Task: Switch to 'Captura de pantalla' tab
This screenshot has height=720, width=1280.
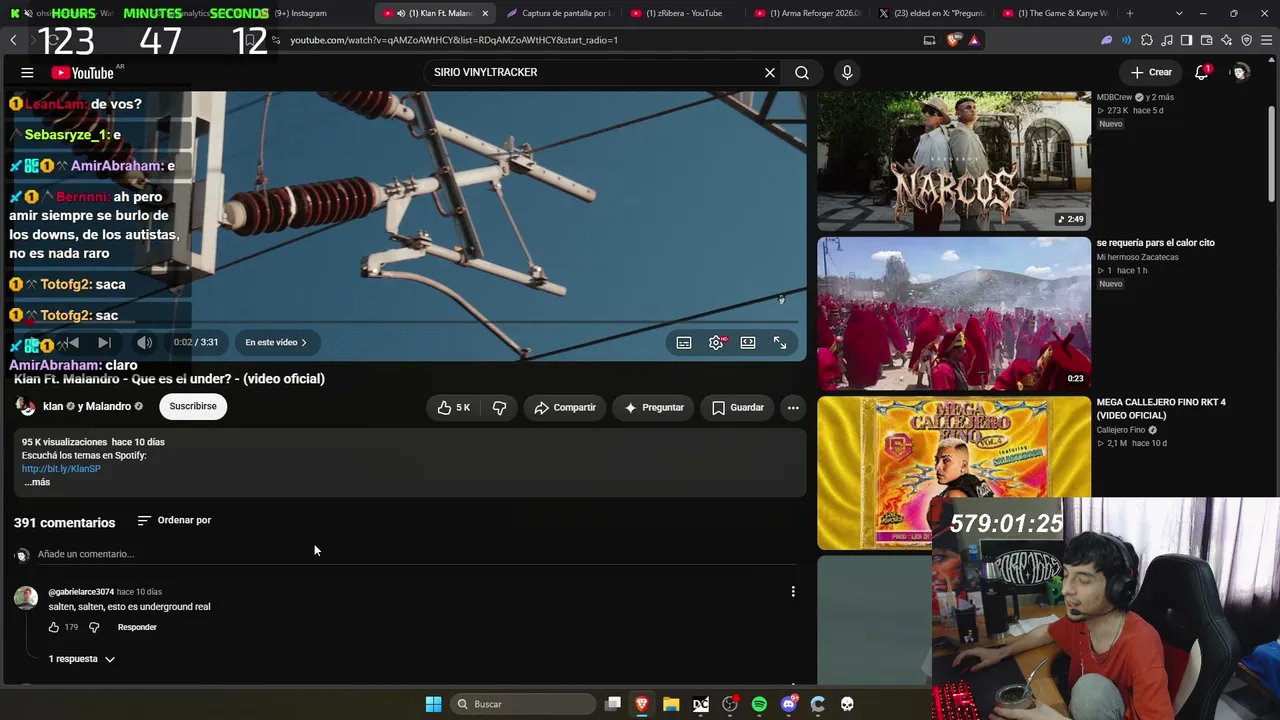Action: click(x=560, y=13)
